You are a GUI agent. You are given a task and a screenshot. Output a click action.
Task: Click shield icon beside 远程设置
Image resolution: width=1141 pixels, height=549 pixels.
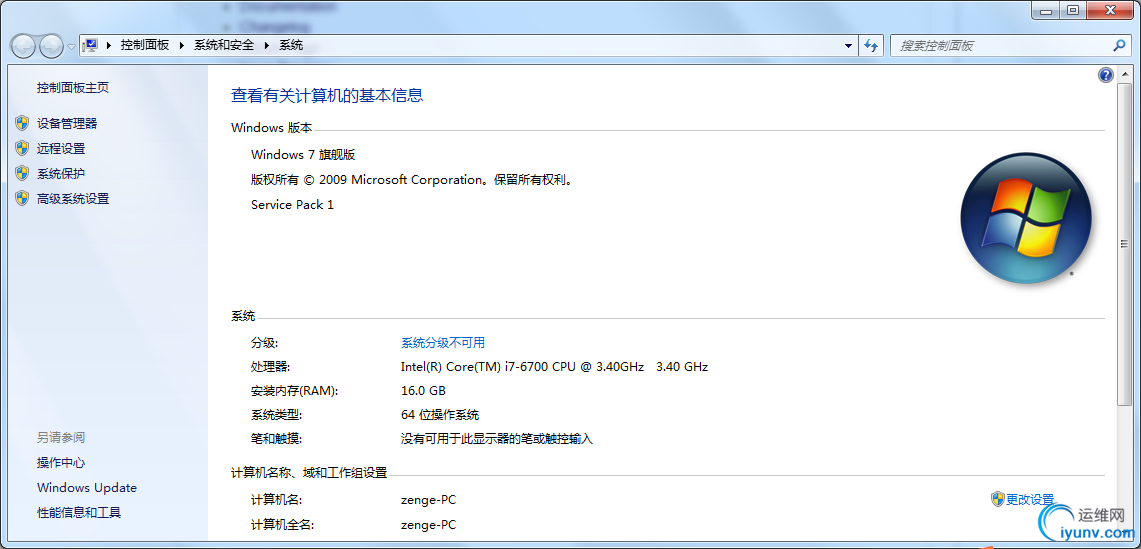pos(22,148)
